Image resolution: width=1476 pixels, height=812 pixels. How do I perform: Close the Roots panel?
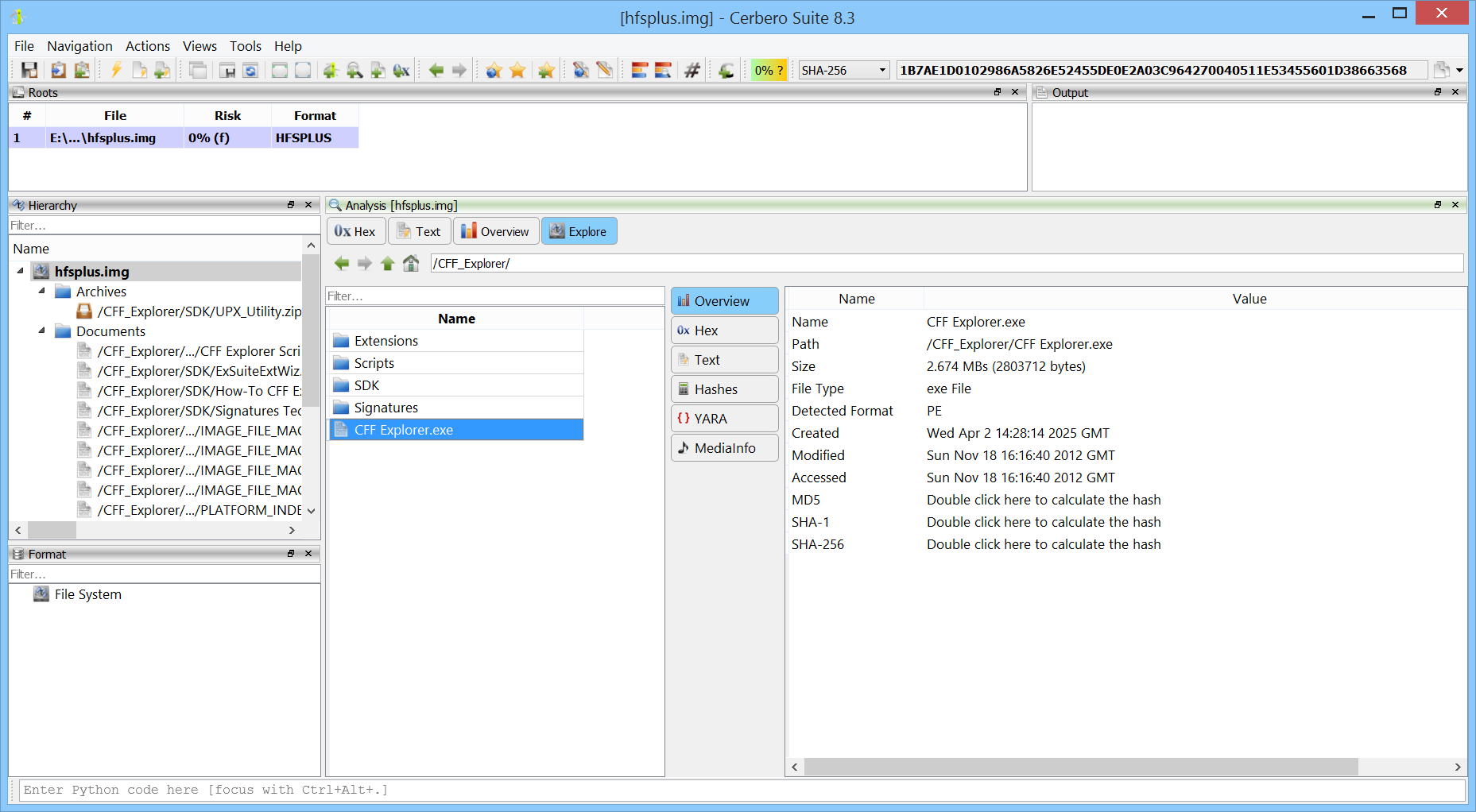[x=1015, y=92]
